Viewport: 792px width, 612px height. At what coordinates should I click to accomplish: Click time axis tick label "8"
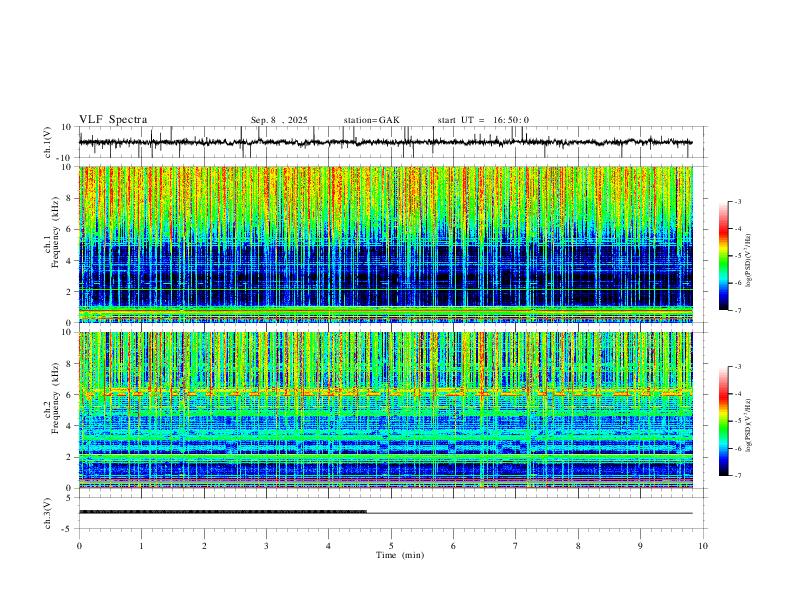(578, 546)
